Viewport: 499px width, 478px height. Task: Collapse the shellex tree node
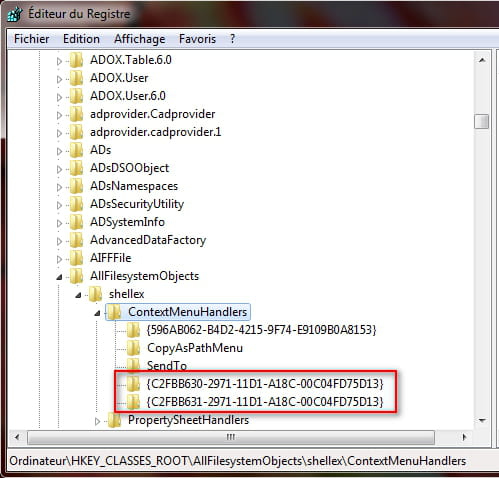tap(78, 295)
